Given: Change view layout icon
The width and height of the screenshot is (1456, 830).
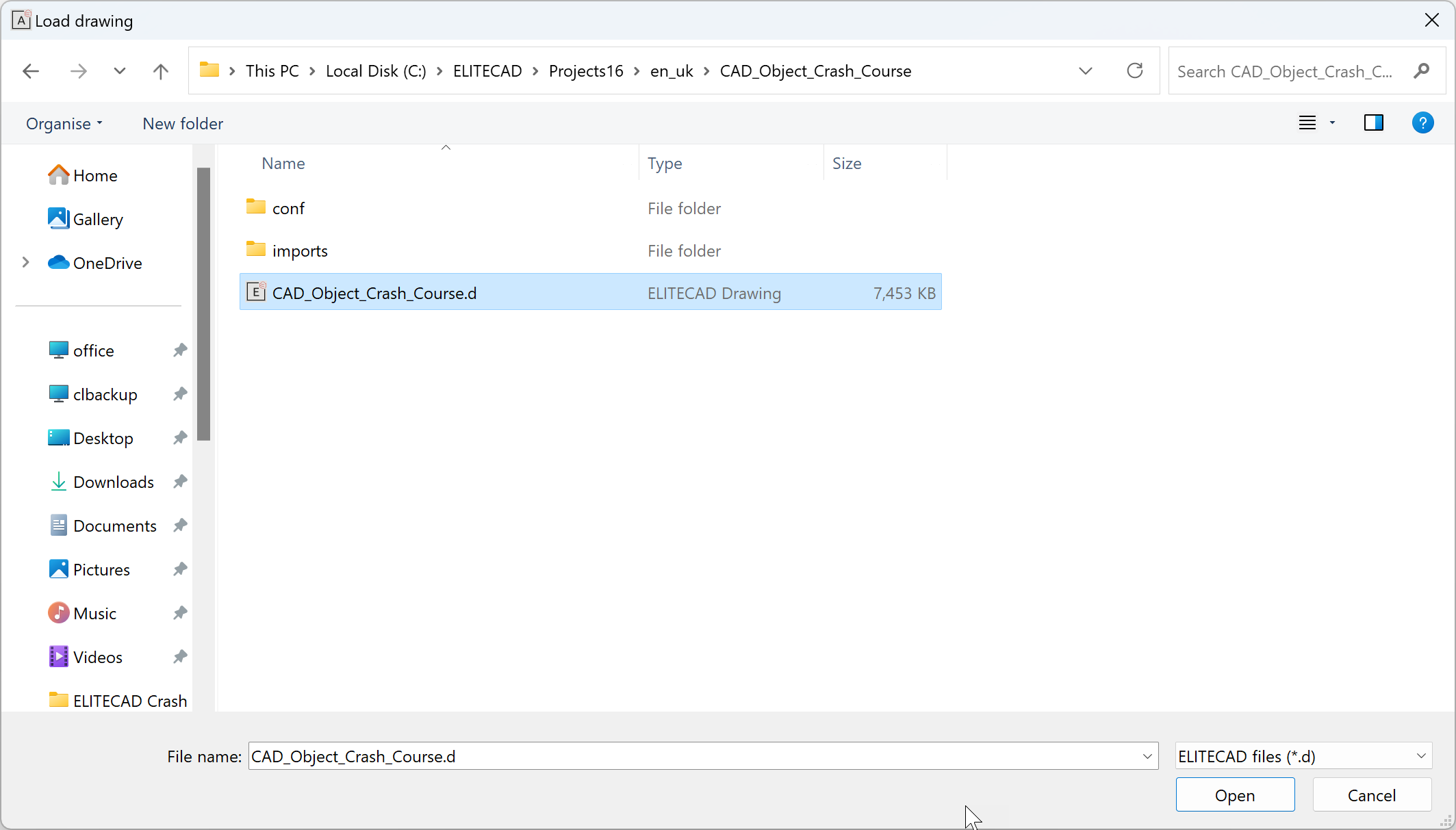Looking at the screenshot, I should [x=1307, y=123].
